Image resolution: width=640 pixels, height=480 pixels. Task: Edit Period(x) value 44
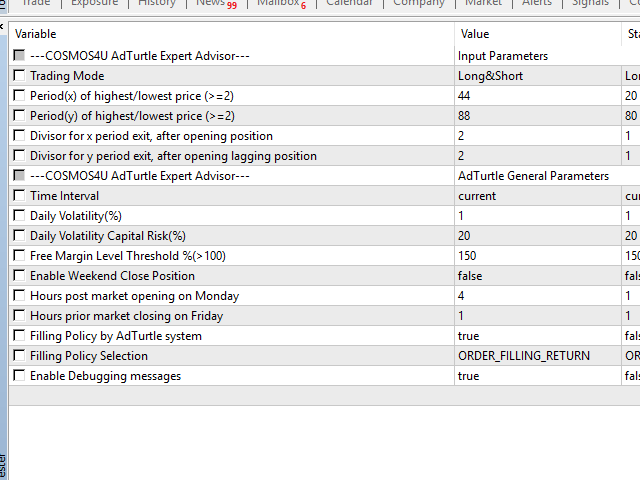click(x=465, y=96)
